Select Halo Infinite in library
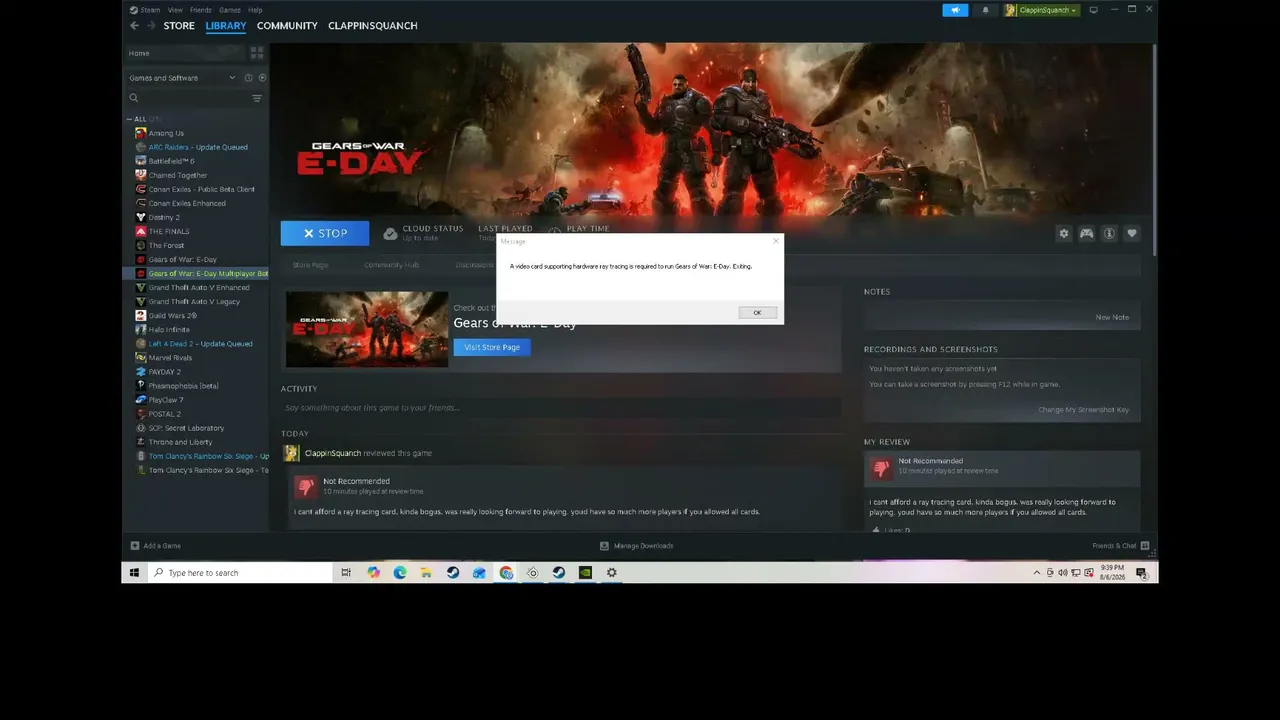The image size is (1280, 720). click(169, 329)
